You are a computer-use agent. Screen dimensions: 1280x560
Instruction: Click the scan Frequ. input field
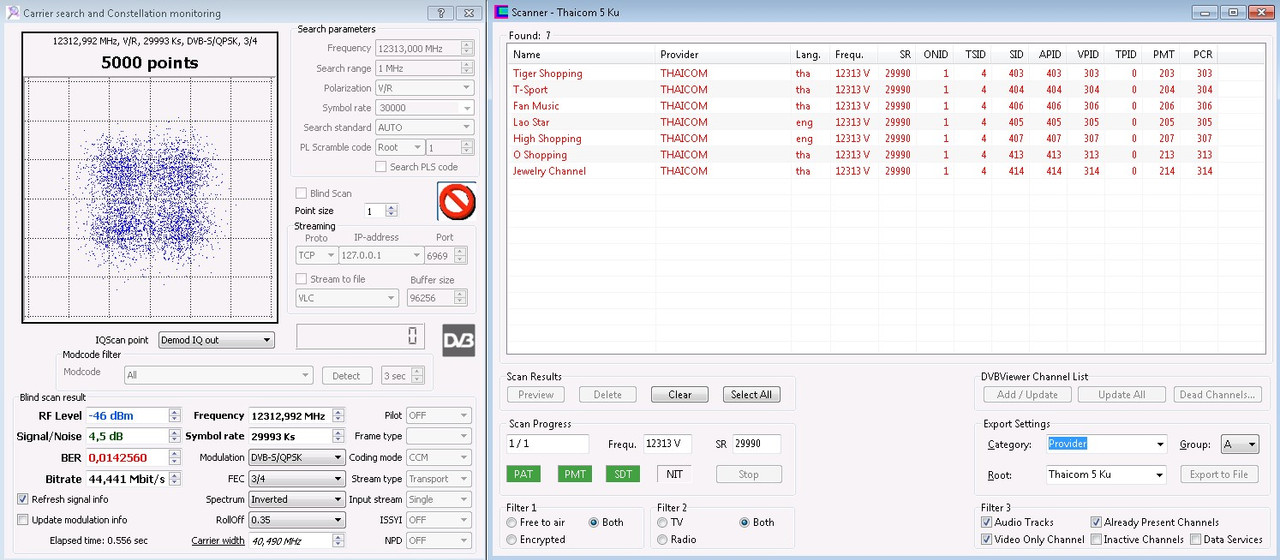[666, 443]
